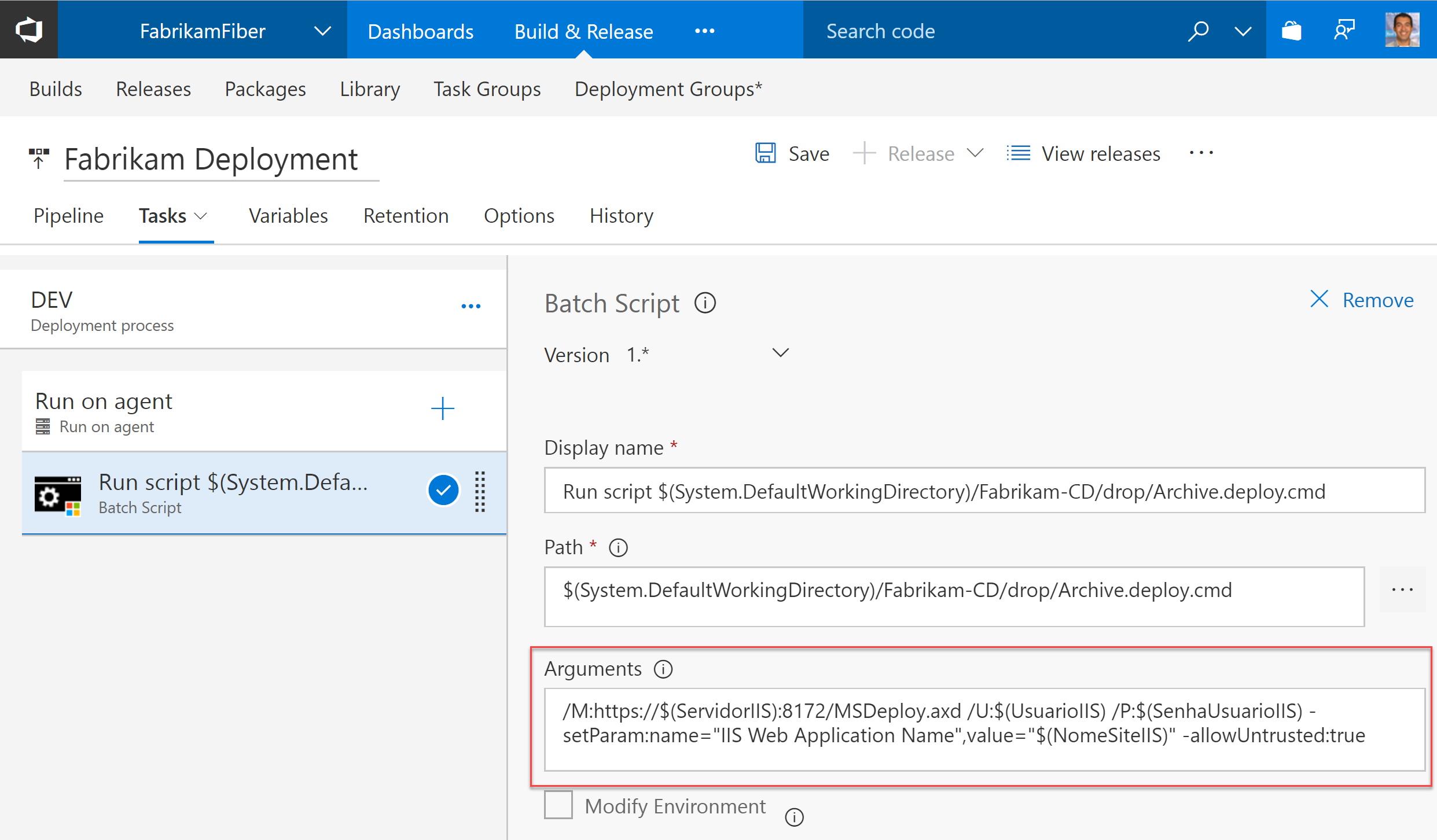This screenshot has width=1437, height=840.
Task: Show Batch Script info icon
Action: (x=705, y=303)
